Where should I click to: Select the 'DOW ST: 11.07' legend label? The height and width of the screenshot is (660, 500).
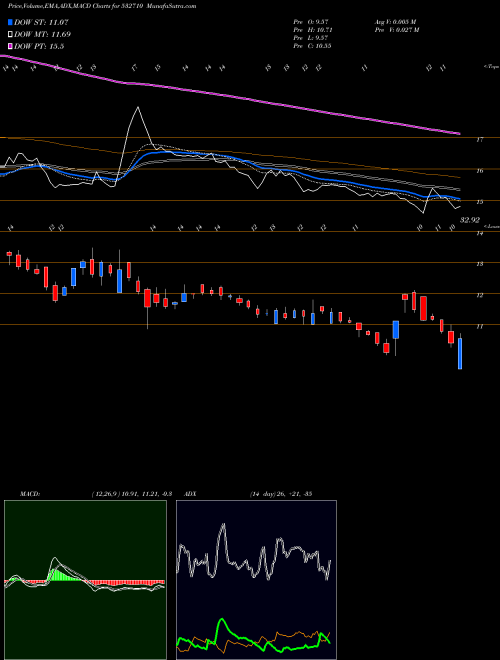click(41, 22)
